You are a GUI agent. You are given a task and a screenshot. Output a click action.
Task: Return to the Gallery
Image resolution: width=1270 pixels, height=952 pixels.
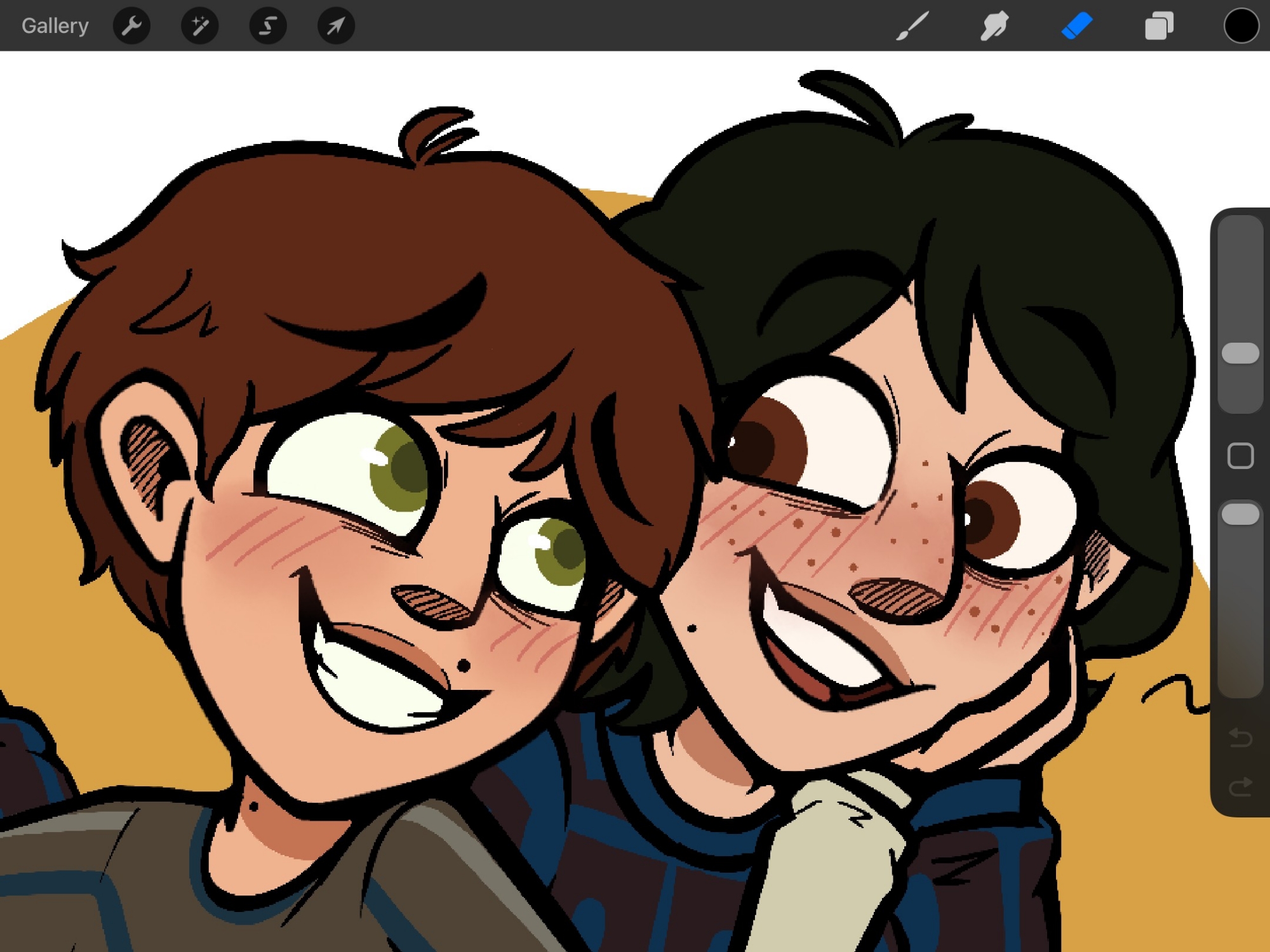pyautogui.click(x=55, y=26)
